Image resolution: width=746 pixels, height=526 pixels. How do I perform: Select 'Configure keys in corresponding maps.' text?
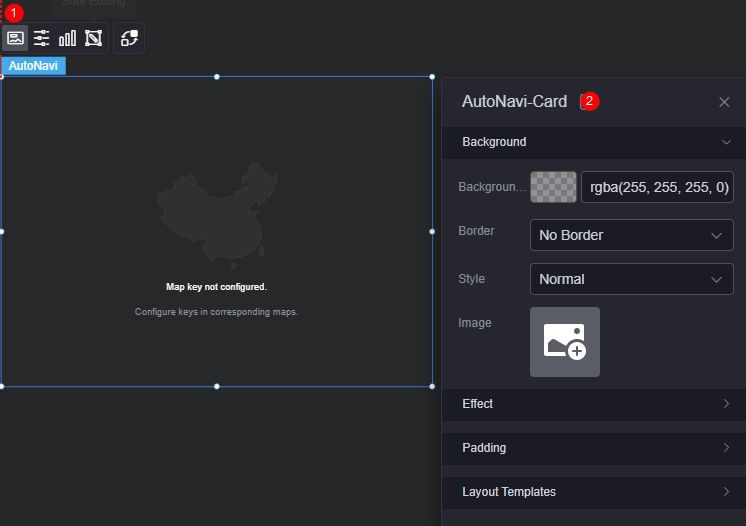(x=216, y=312)
